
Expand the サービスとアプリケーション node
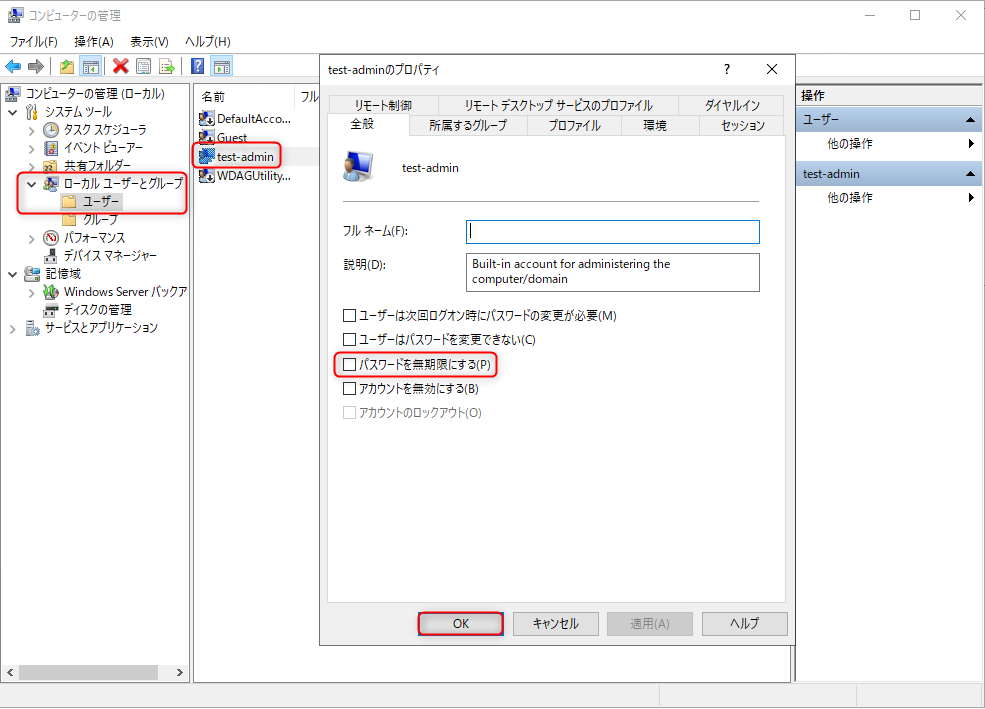[x=13, y=328]
